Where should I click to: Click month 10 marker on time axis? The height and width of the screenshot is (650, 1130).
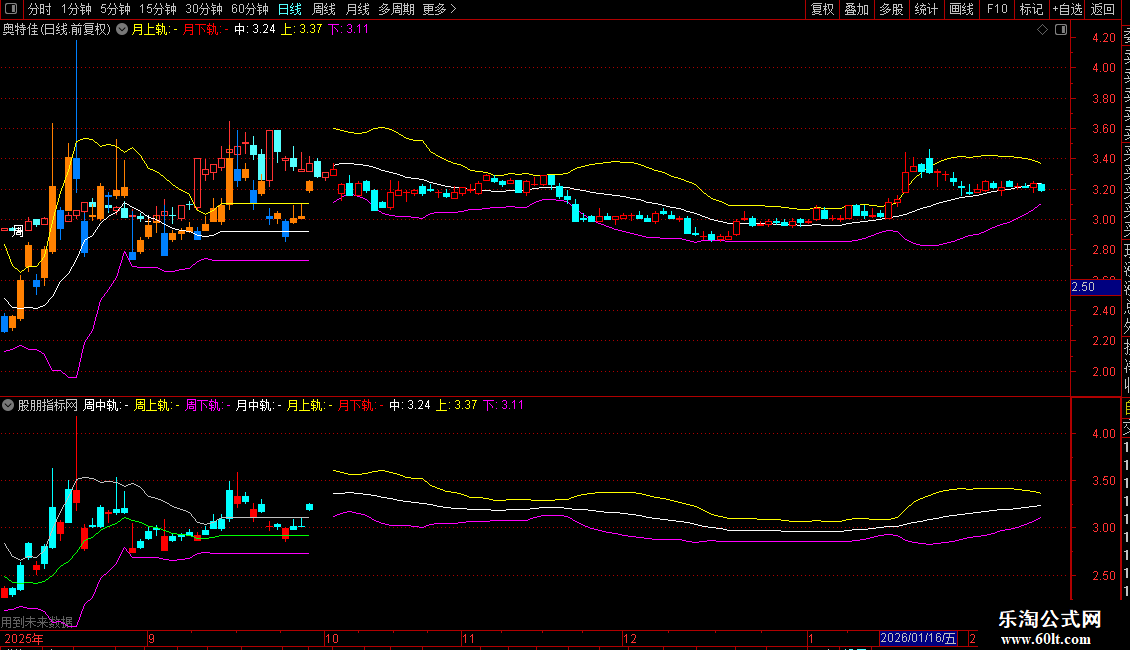332,638
